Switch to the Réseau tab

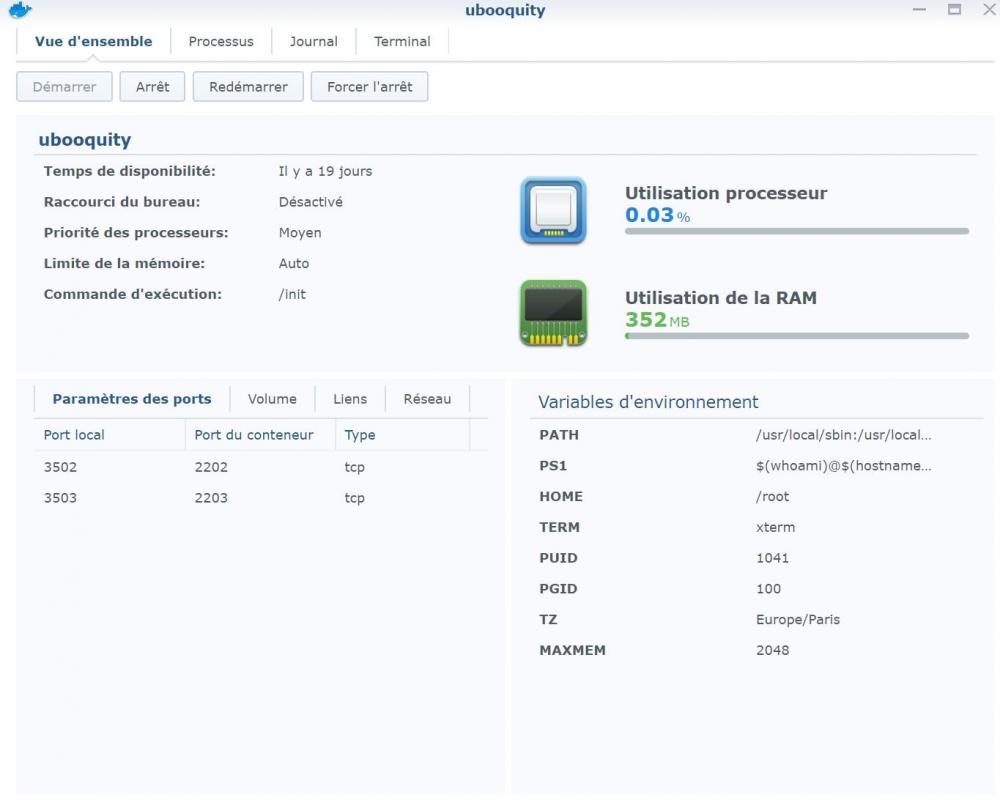[x=427, y=399]
